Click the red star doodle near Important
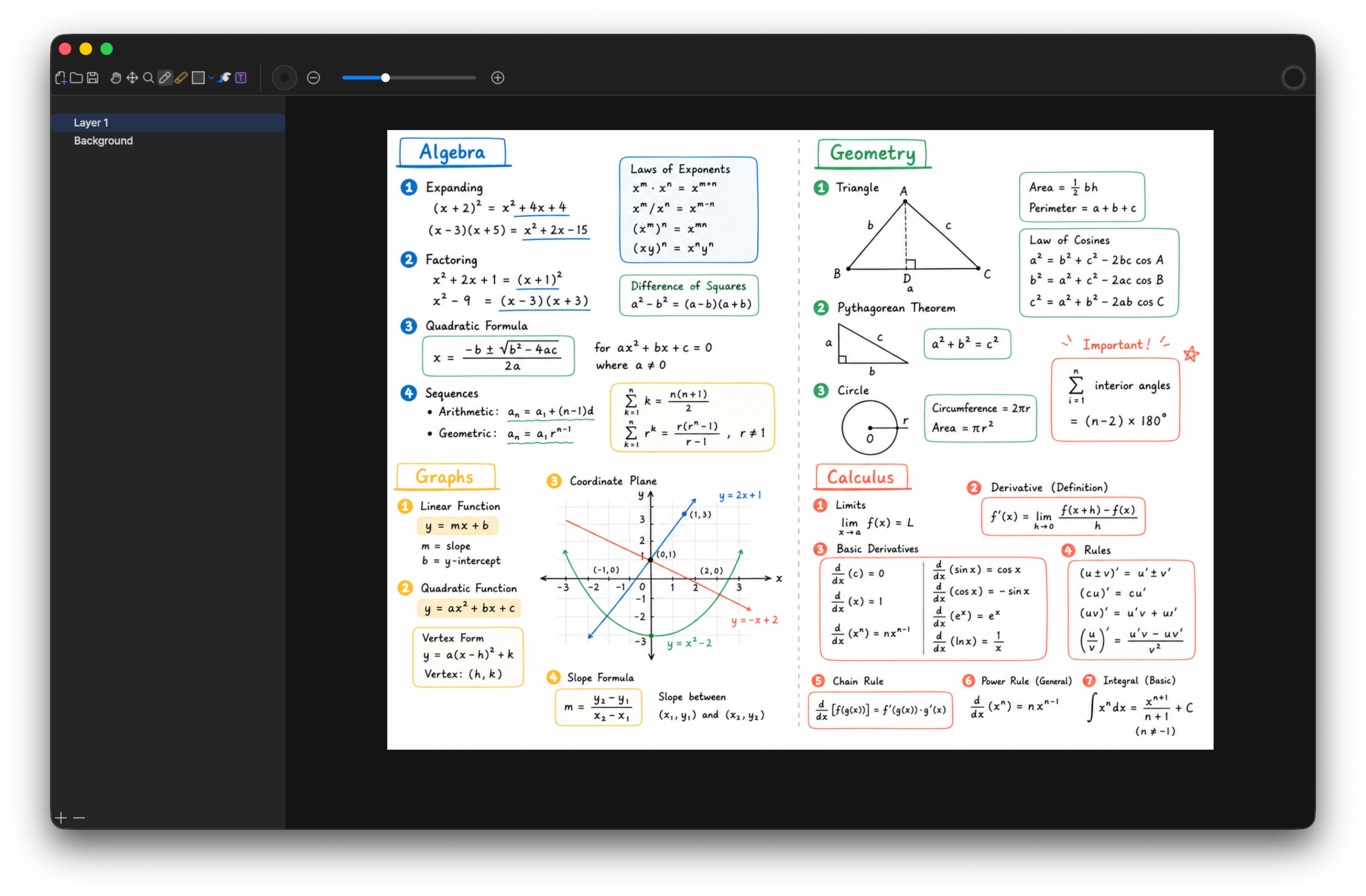The width and height of the screenshot is (1366, 896). pos(1191,354)
